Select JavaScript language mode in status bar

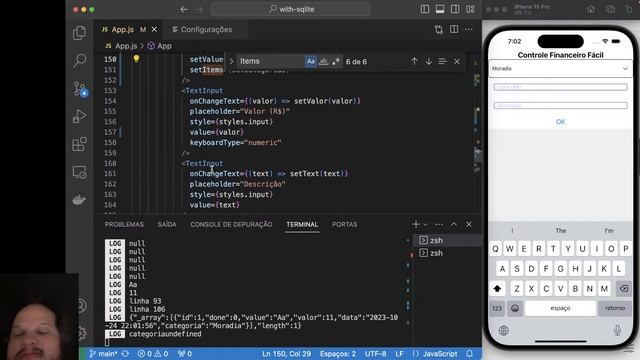click(435, 354)
